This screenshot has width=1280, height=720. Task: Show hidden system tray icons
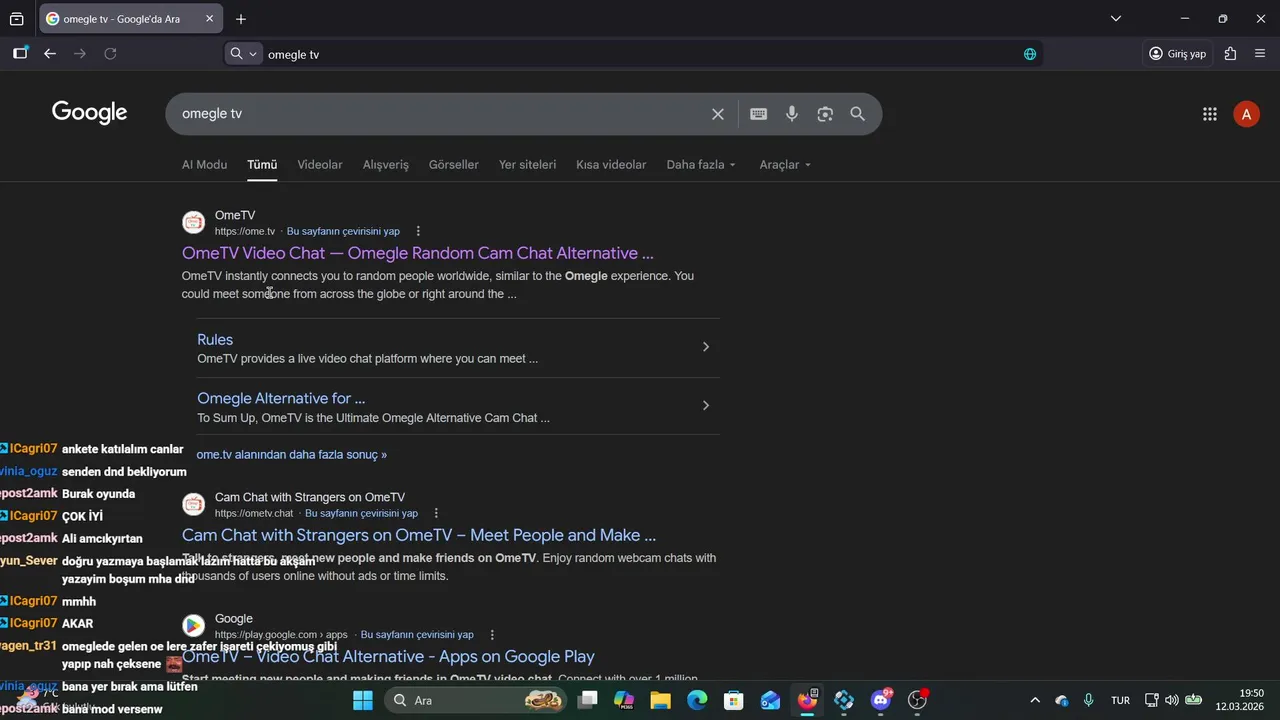click(x=1035, y=700)
